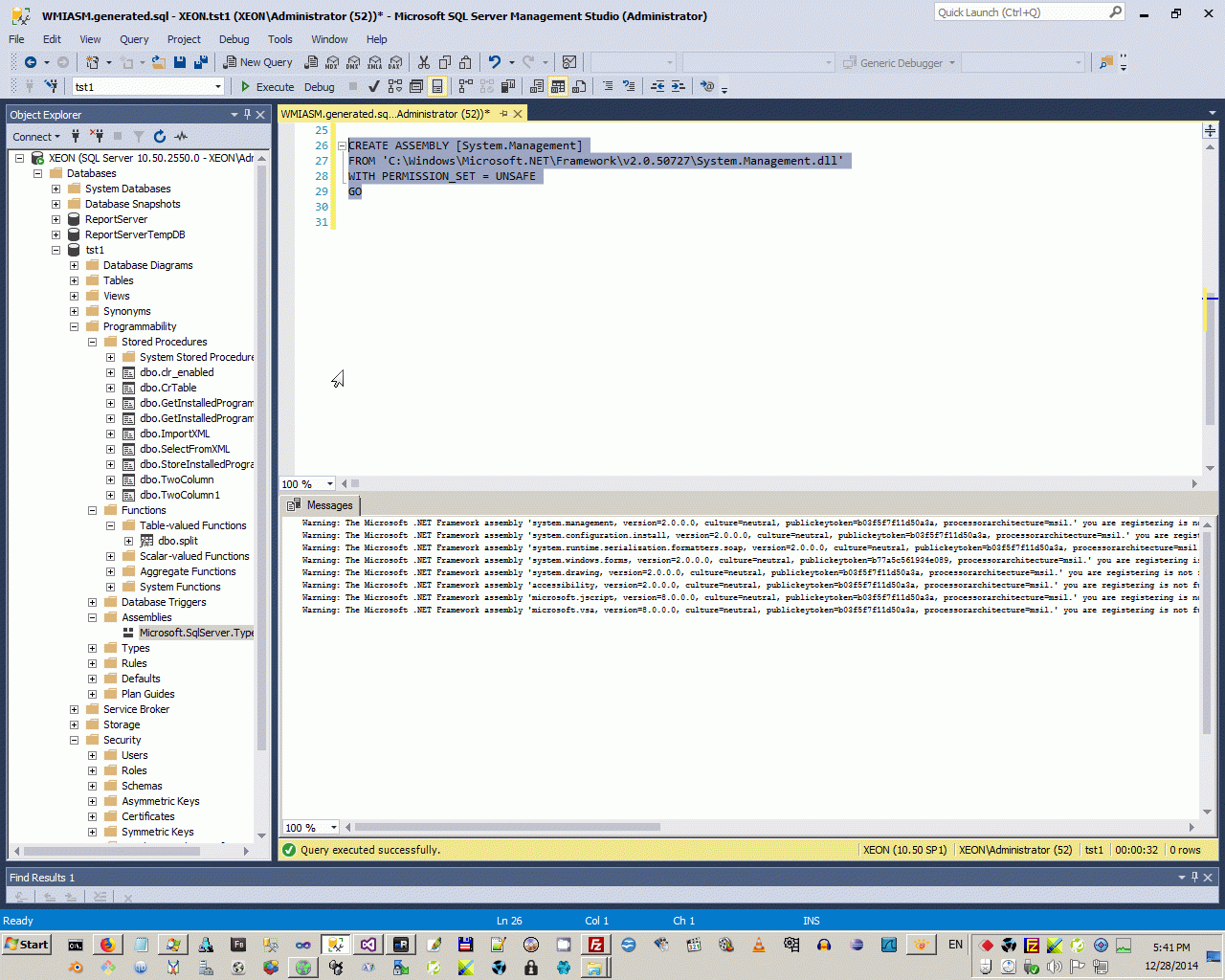Toggle Results to Grid mode

(x=558, y=86)
